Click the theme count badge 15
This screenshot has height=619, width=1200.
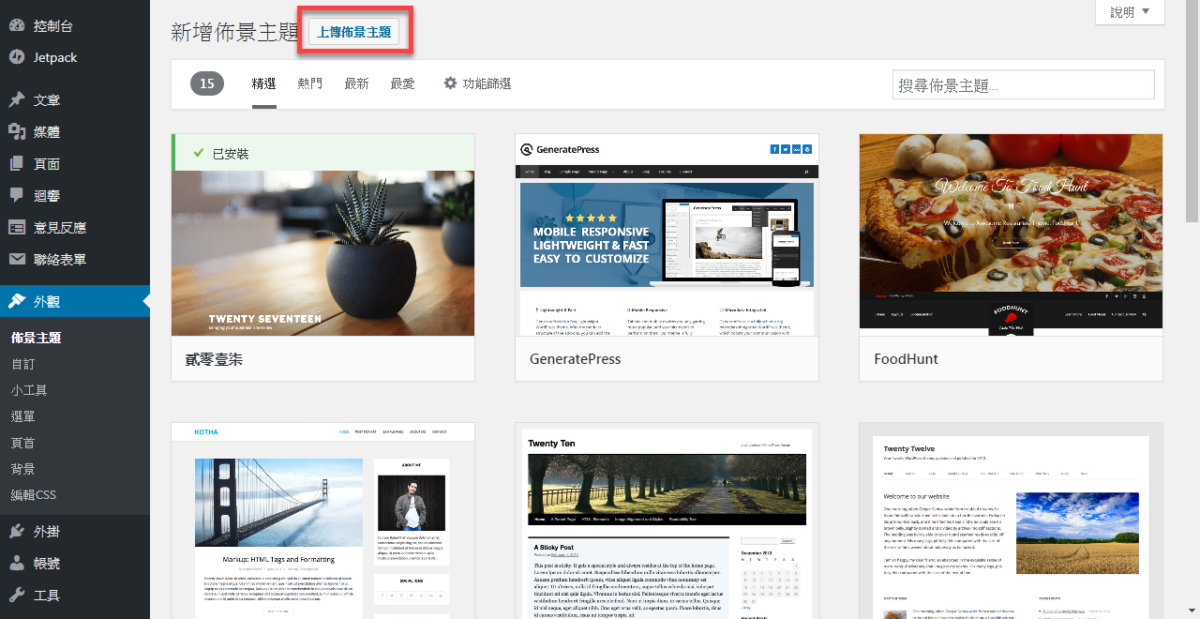click(207, 84)
